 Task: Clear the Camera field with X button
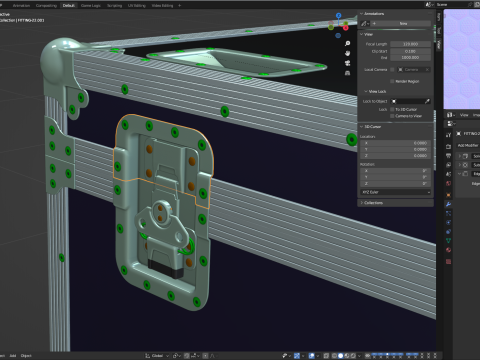pyautogui.click(x=427, y=69)
